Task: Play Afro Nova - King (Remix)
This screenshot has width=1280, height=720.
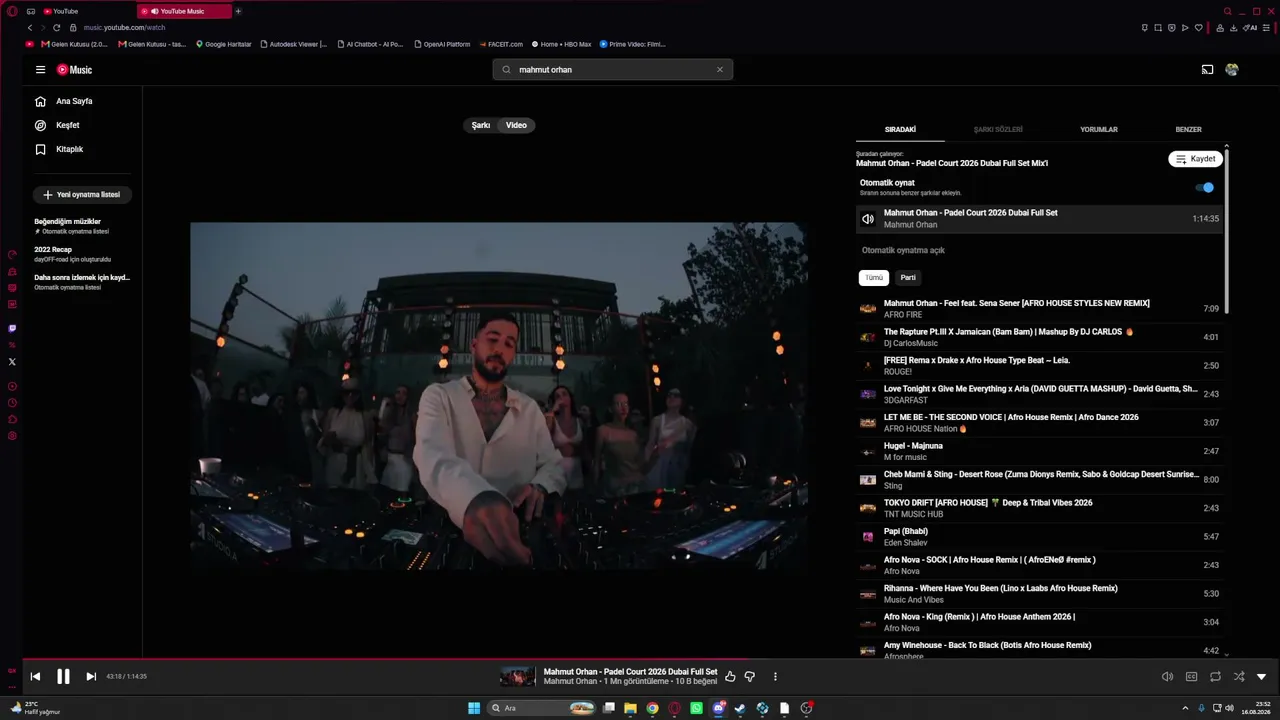Action: (1040, 622)
